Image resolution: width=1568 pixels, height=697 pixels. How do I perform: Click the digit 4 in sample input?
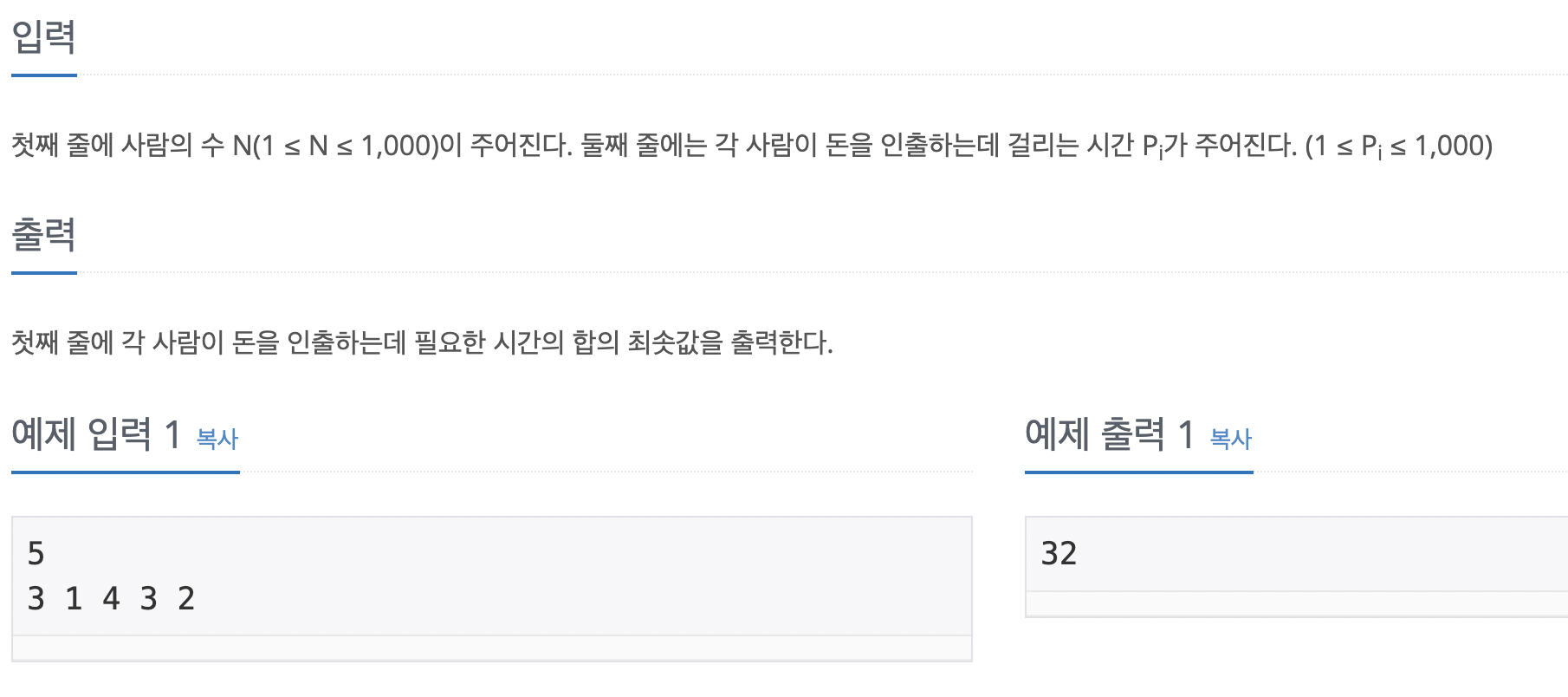(111, 598)
